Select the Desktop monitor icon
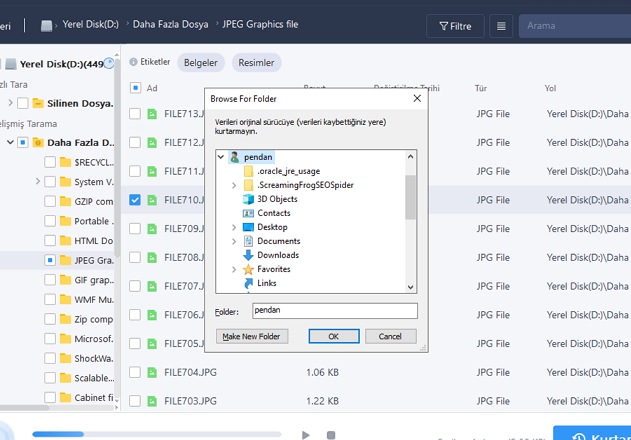The image size is (631, 440). pyautogui.click(x=248, y=227)
